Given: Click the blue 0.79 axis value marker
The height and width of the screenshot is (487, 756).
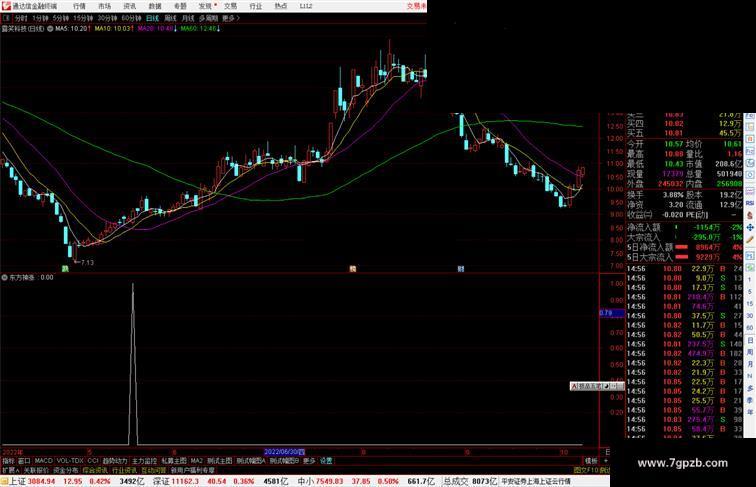Looking at the screenshot, I should (x=611, y=313).
